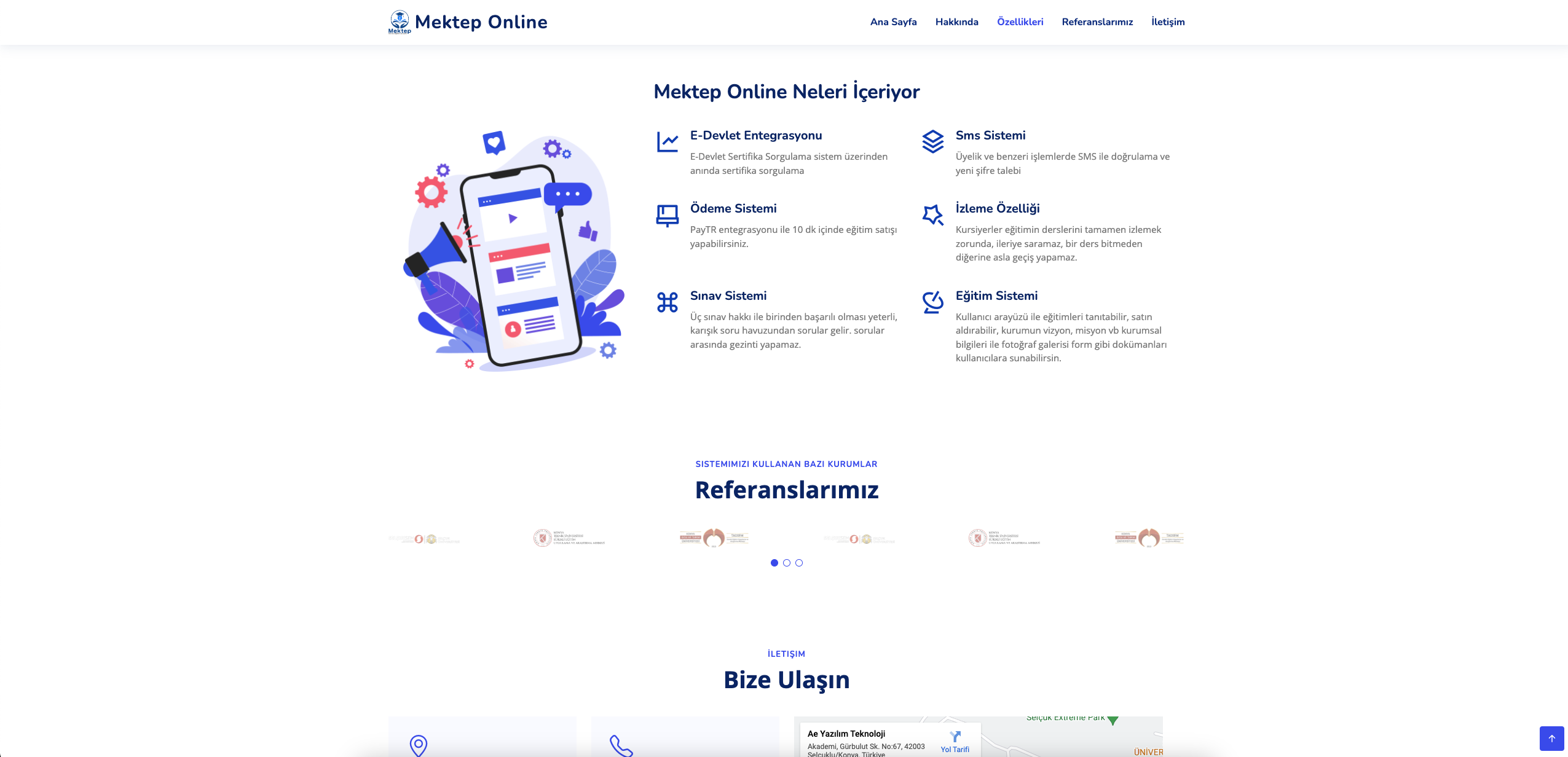Click the phone contact icon
Screen dimensions: 1568x757
tap(621, 745)
